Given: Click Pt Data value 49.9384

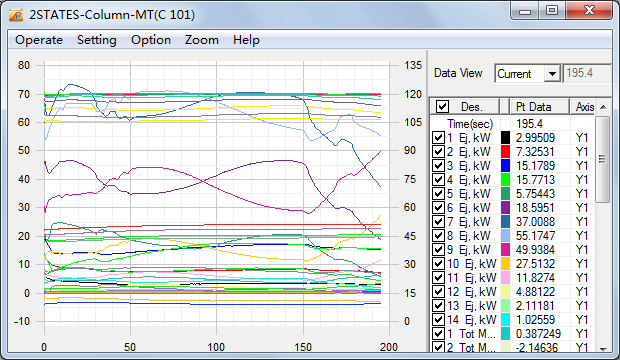Looking at the screenshot, I should click(x=535, y=250).
